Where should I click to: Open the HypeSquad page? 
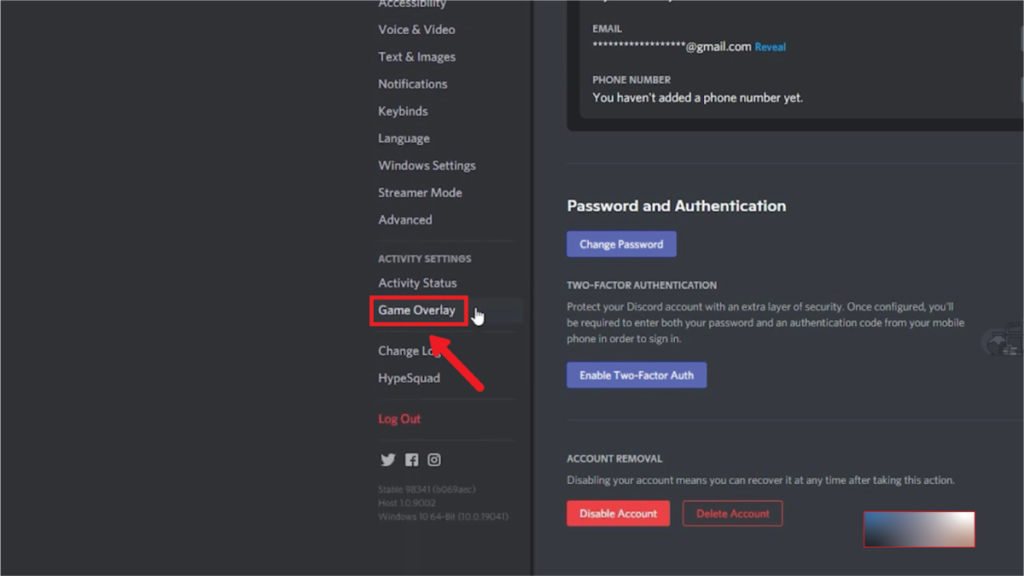(x=409, y=378)
